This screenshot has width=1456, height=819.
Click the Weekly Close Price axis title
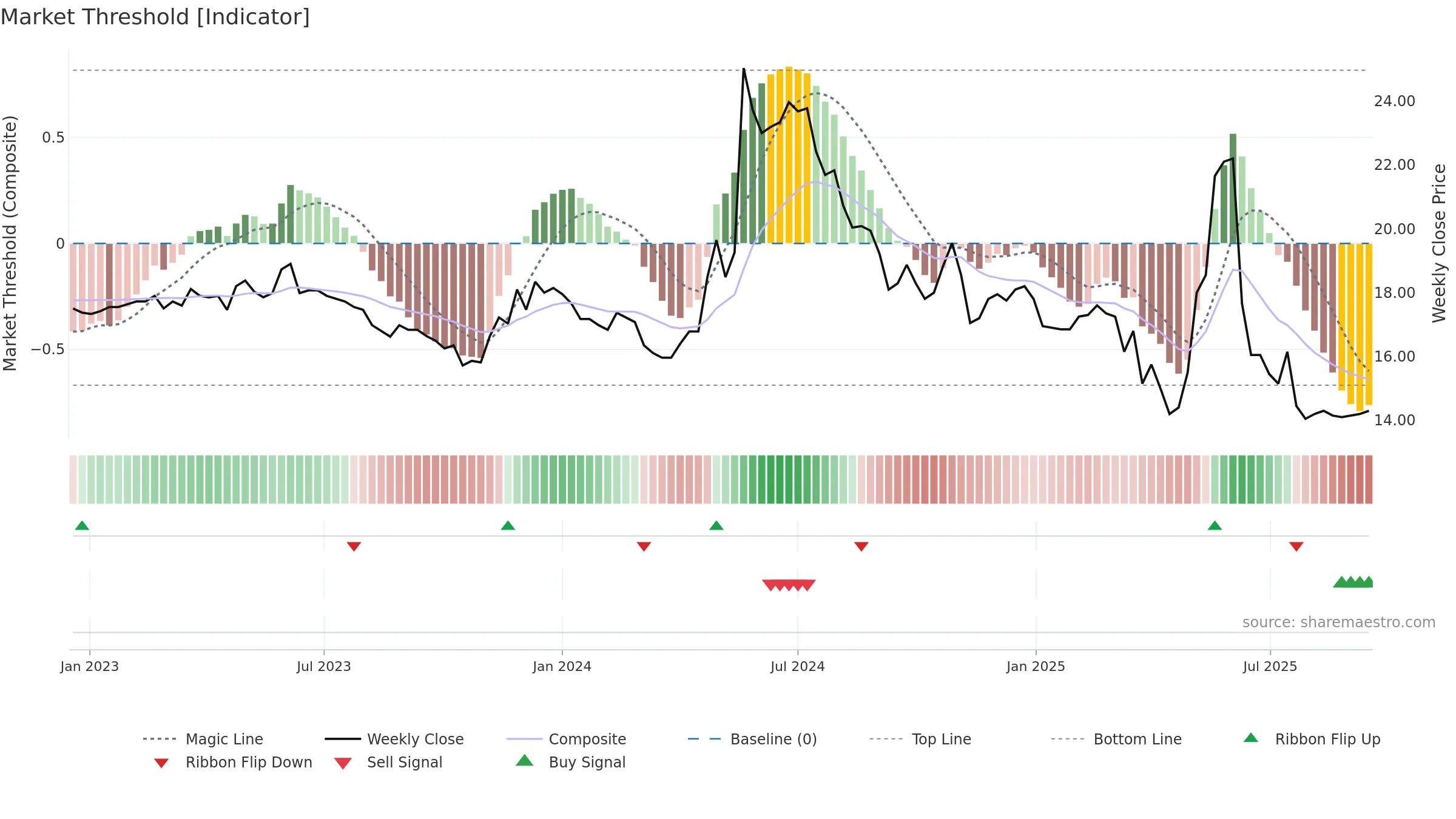pyautogui.click(x=1439, y=243)
